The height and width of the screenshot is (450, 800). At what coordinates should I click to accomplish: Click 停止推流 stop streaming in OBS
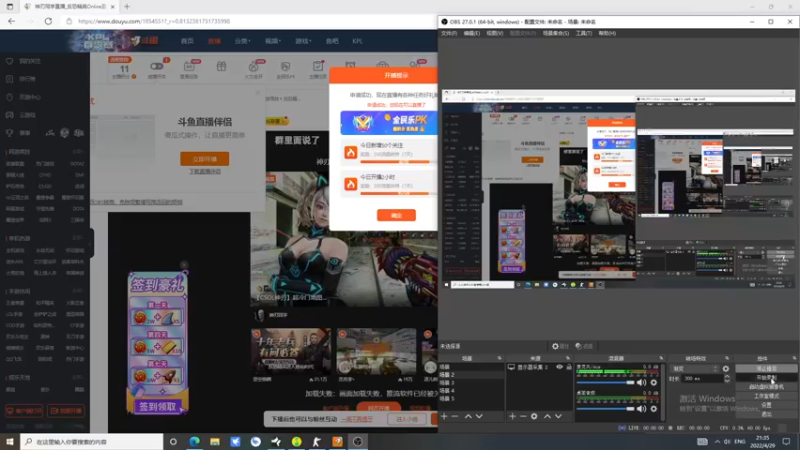tap(766, 368)
